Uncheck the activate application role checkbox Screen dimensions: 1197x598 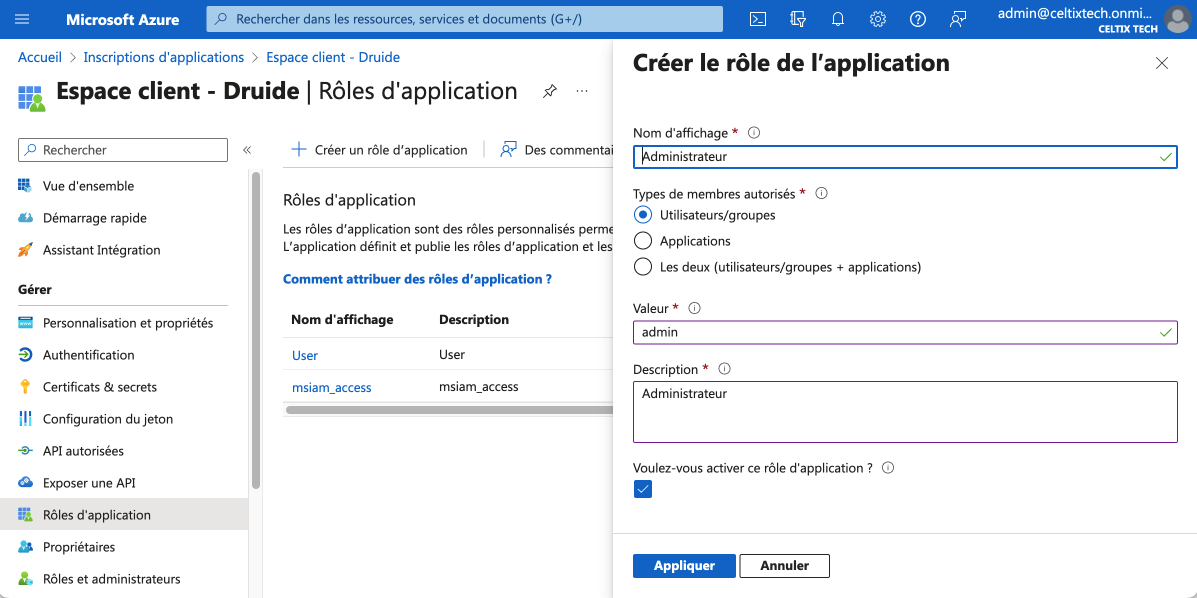(643, 490)
